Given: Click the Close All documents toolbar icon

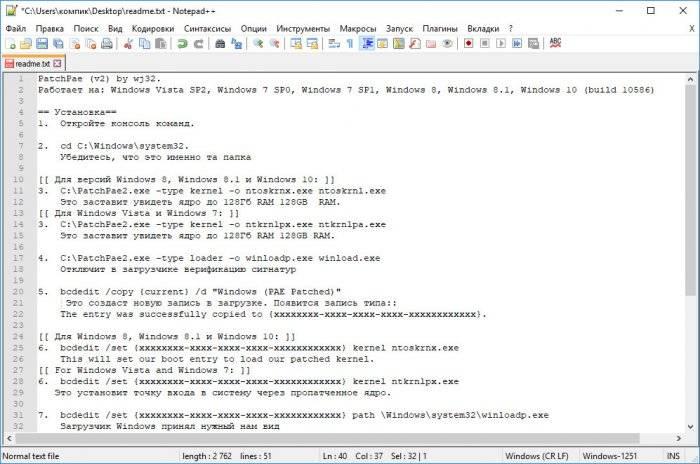Looking at the screenshot, I should pos(92,43).
